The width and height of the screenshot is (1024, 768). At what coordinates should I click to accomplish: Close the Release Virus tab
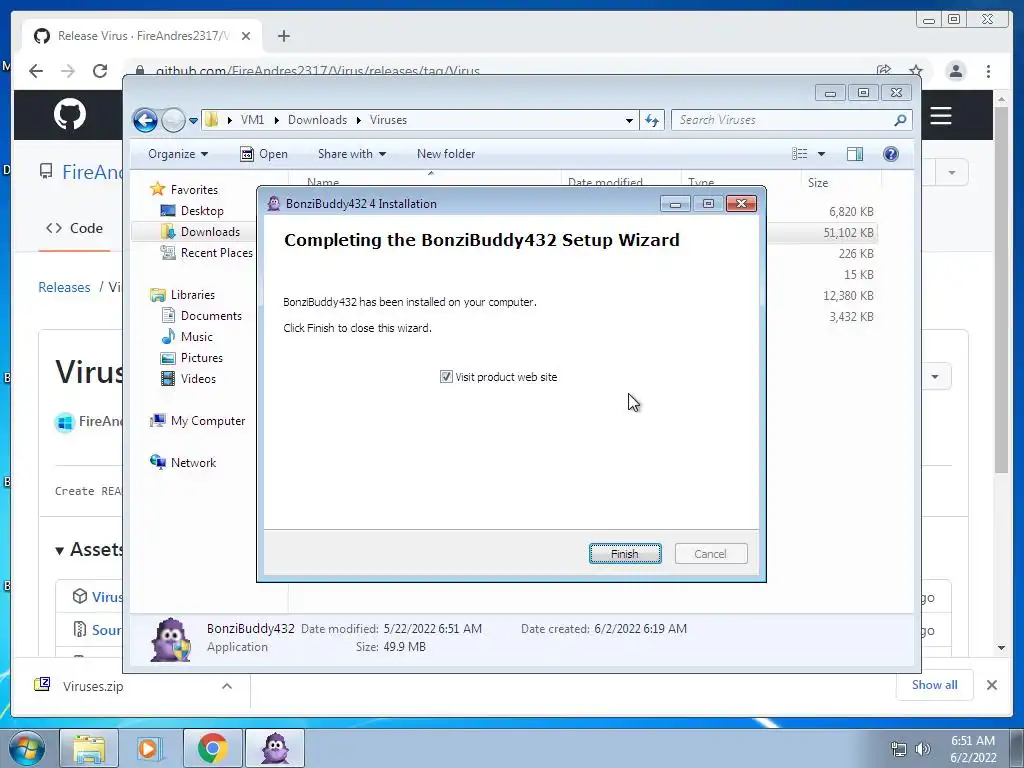(246, 36)
